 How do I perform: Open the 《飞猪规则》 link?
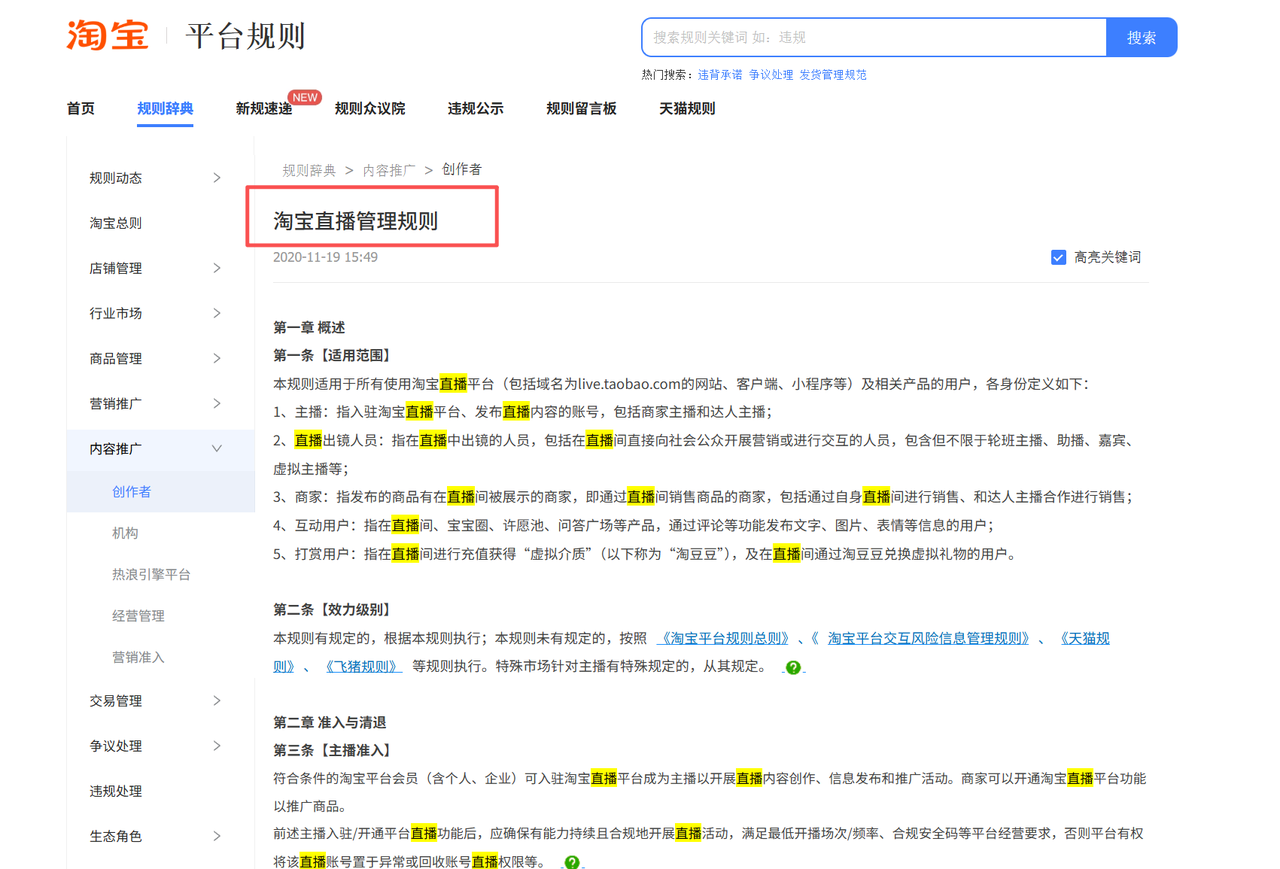click(x=362, y=666)
